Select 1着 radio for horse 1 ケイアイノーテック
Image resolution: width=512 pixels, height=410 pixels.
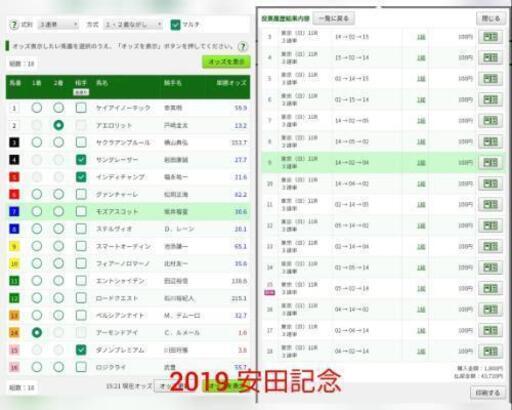pyautogui.click(x=37, y=108)
